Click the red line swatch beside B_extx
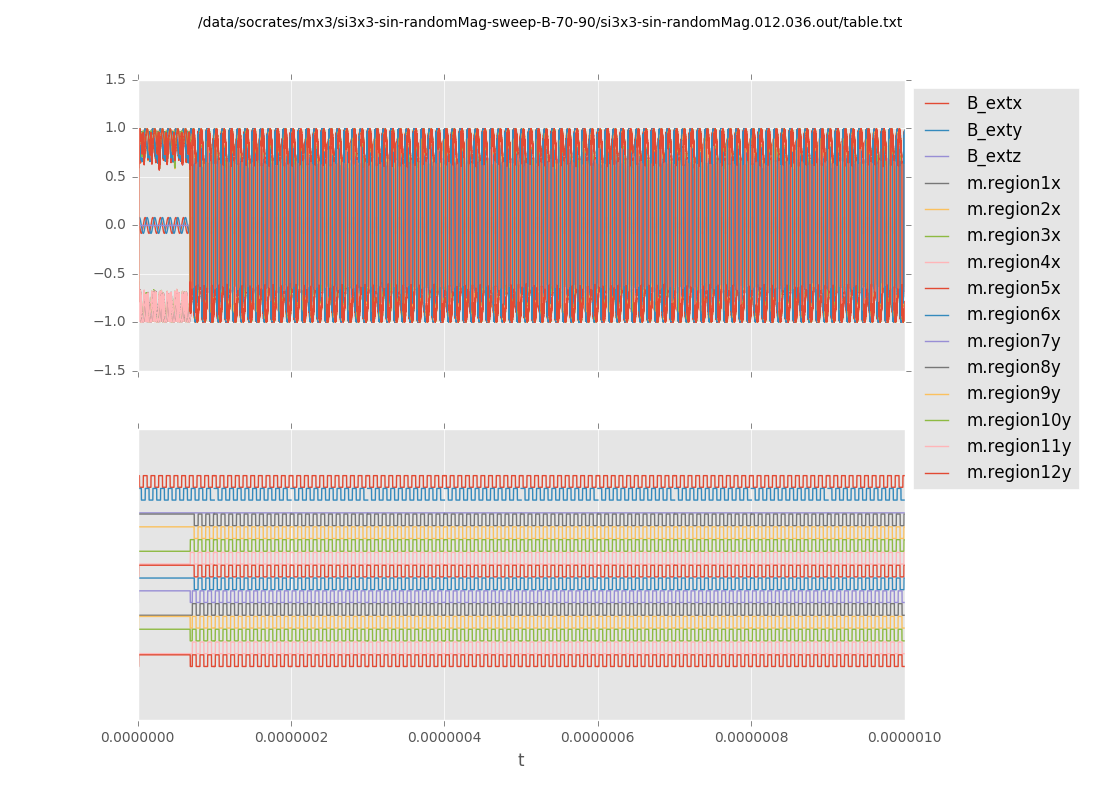This screenshot has height=800, width=1100. click(937, 103)
